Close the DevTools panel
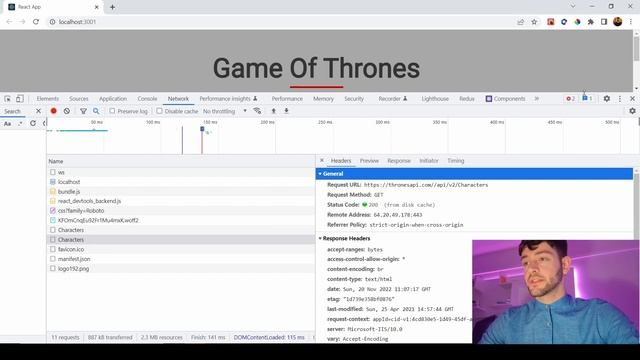 click(x=632, y=99)
